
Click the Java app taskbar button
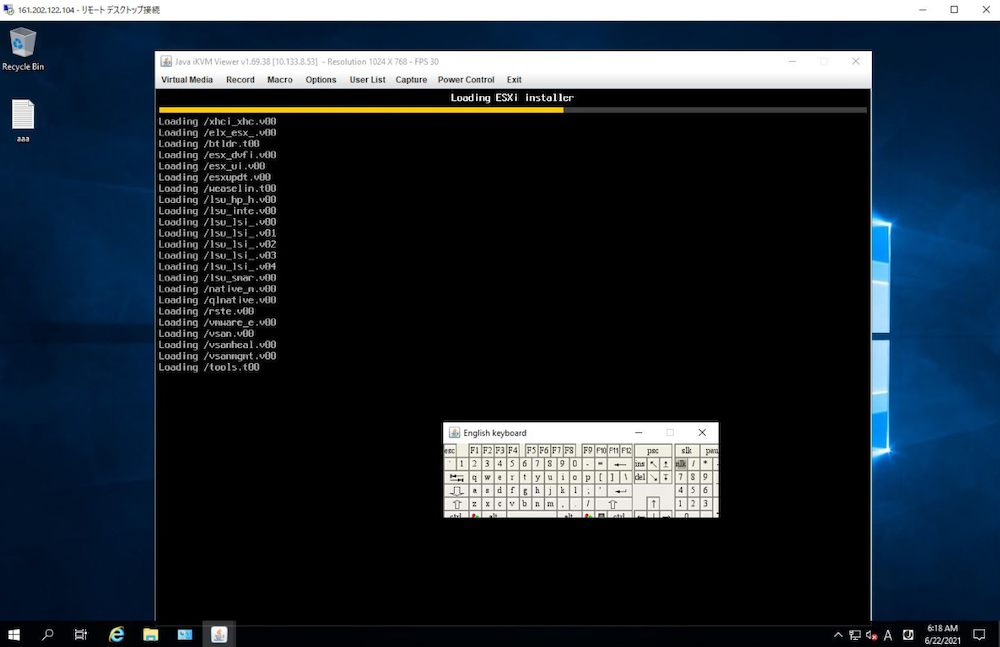coord(219,634)
